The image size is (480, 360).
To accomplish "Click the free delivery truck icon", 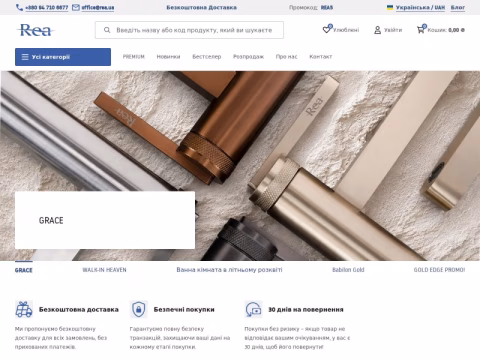I will pyautogui.click(x=24, y=309).
